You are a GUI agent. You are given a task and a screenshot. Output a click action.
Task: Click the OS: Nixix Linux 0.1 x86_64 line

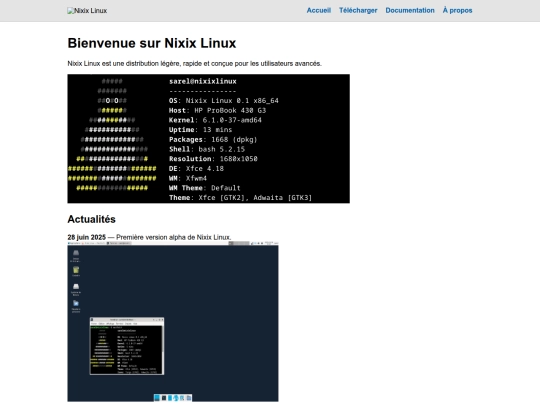point(224,101)
